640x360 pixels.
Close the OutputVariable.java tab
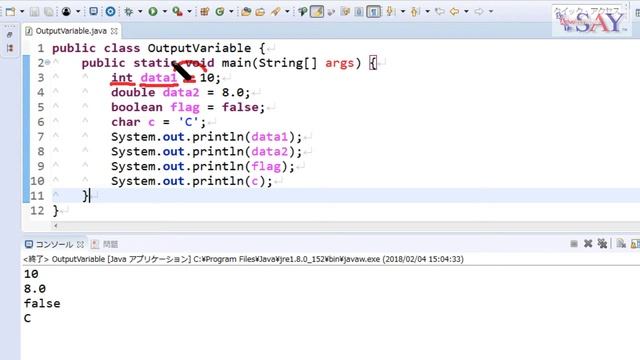pyautogui.click(x=114, y=31)
